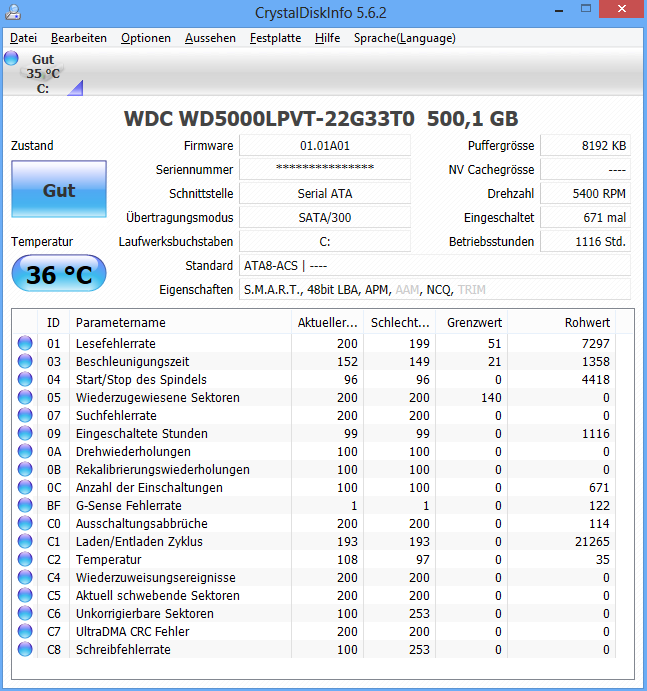This screenshot has width=647, height=691.
Task: Select the UltraDMA CRC Fehler parameter name
Action: (133, 632)
